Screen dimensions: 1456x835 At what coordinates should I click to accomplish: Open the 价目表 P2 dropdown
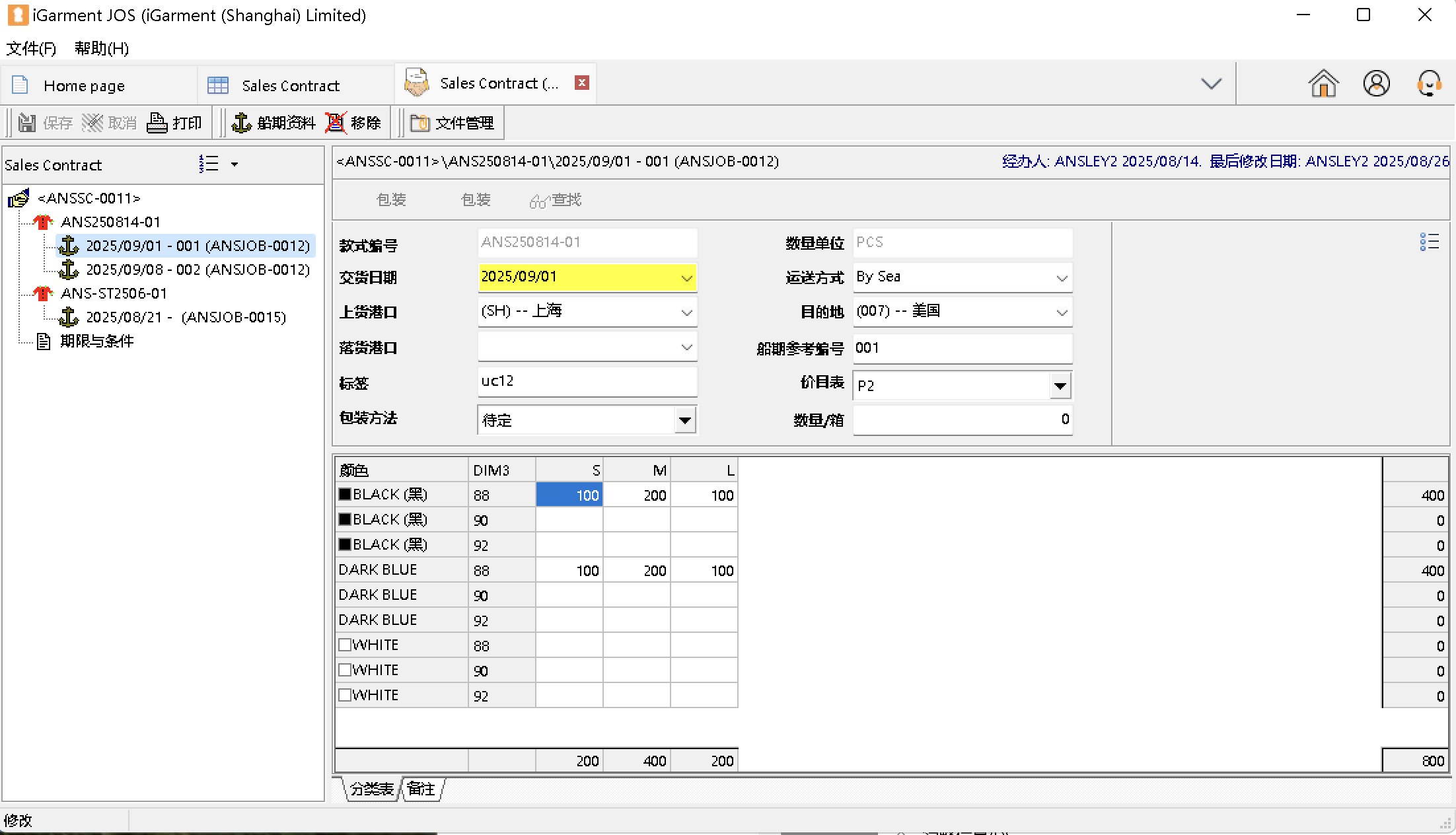1060,386
